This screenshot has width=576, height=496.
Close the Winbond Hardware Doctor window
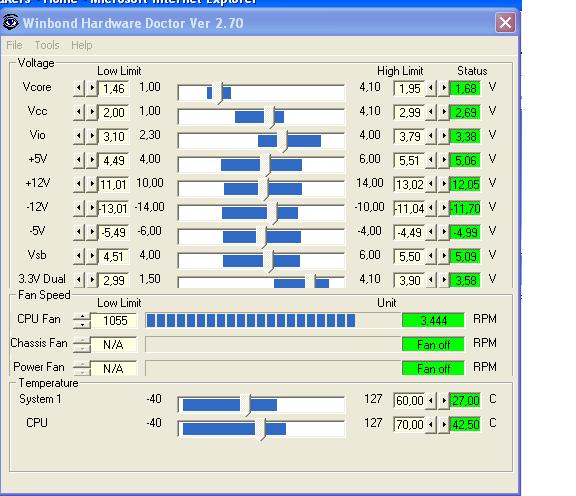coord(505,23)
